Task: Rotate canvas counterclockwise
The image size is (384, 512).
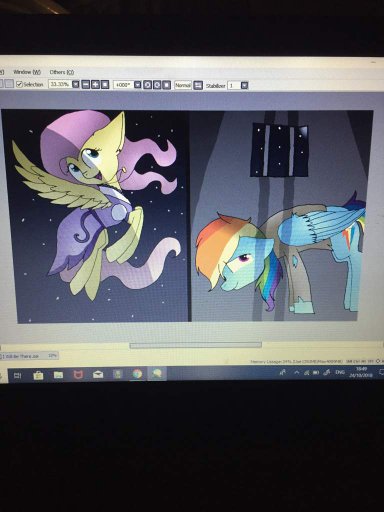Action: pos(148,85)
